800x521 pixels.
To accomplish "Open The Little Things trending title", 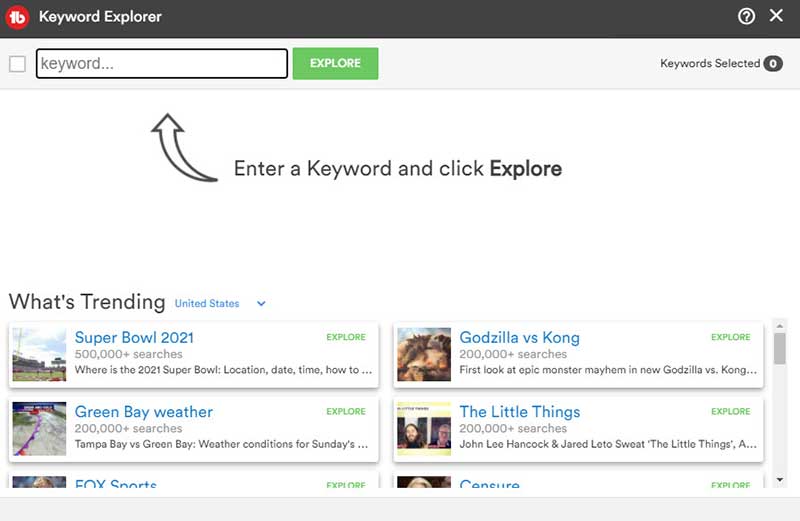I will point(519,412).
